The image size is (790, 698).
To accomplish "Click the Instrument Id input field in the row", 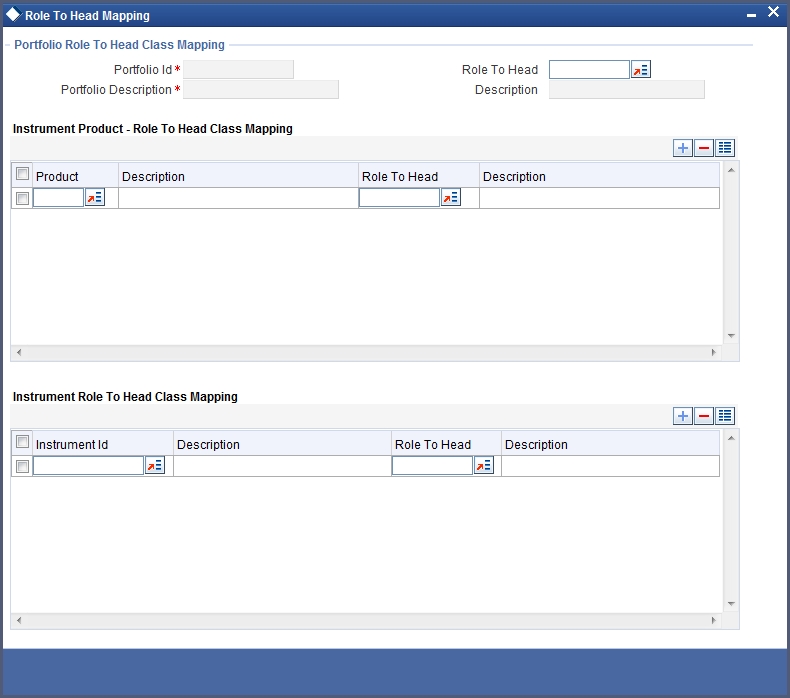I will (89, 466).
